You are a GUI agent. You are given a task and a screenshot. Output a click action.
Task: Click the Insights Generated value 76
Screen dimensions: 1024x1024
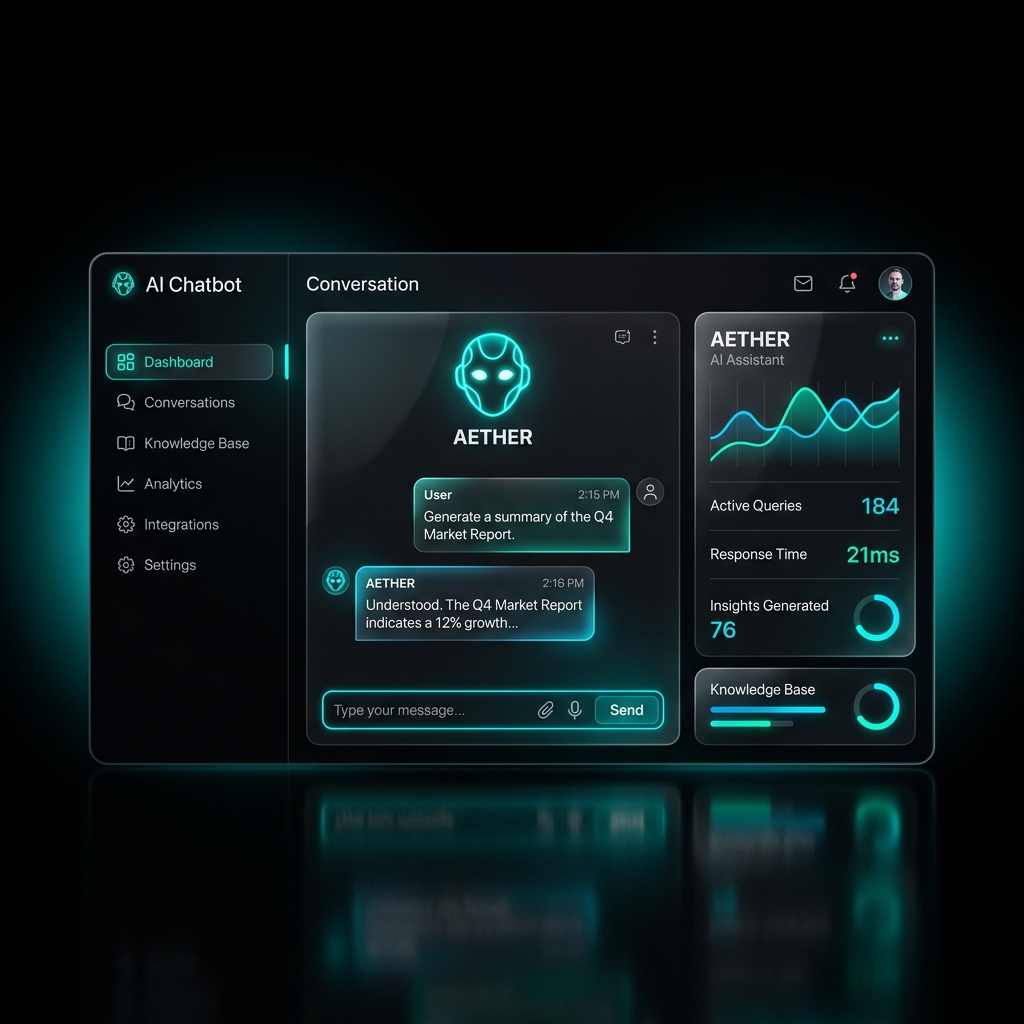coord(723,630)
